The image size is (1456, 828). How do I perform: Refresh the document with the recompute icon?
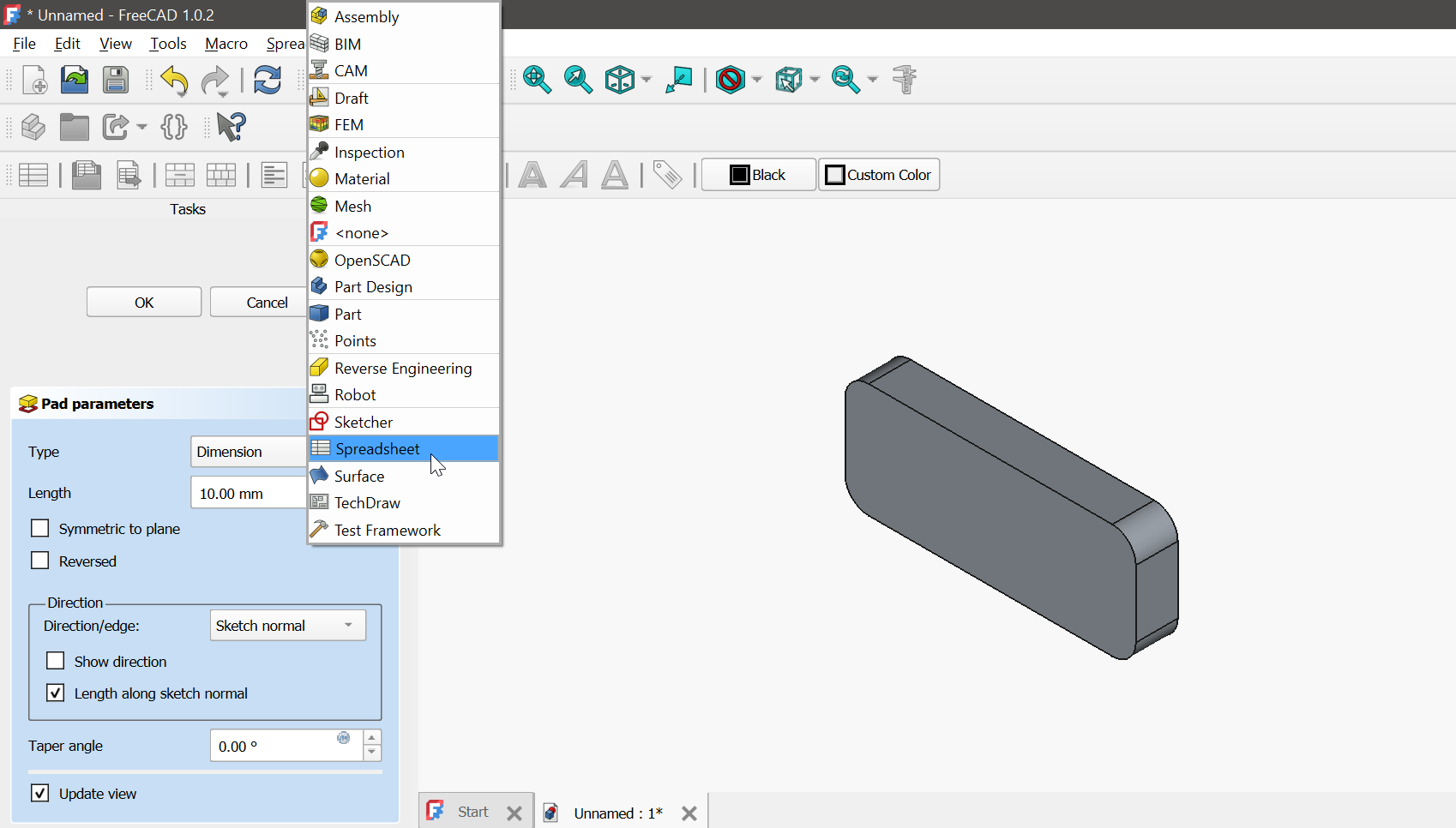coord(268,80)
